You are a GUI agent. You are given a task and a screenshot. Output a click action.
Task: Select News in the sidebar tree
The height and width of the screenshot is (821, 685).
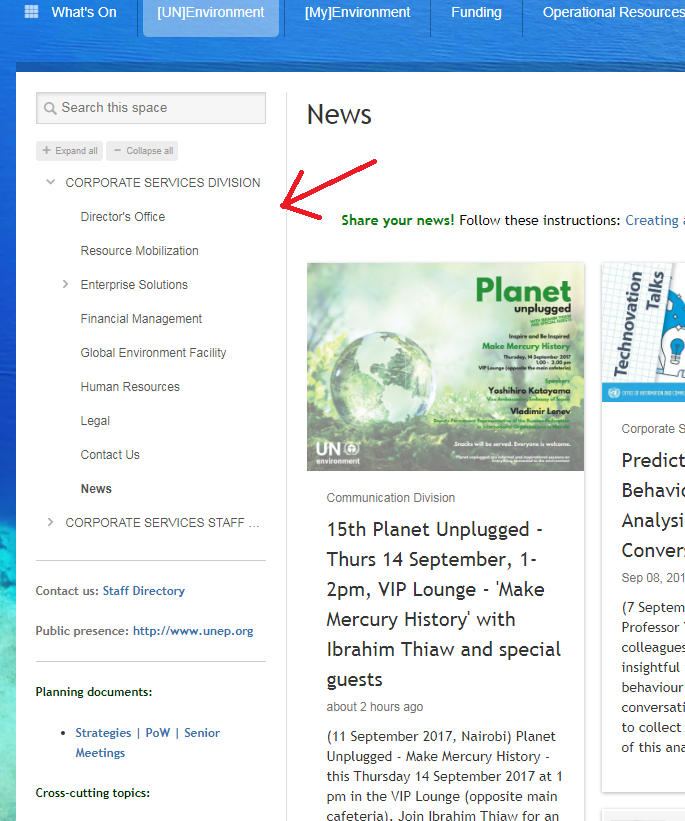(96, 489)
